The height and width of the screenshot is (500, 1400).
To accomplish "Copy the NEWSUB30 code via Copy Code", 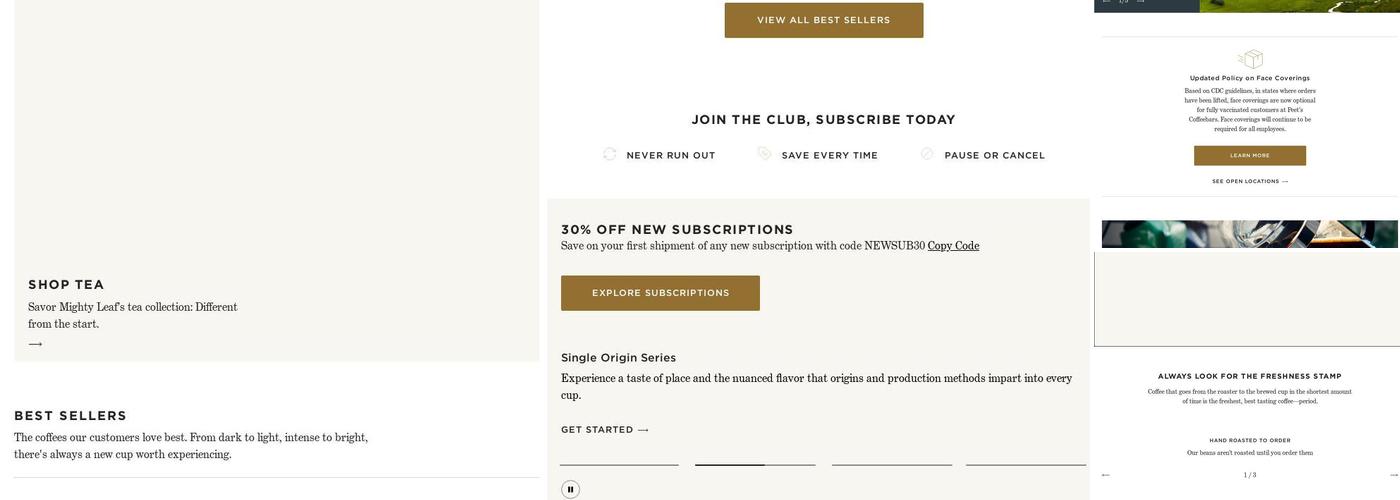I will [953, 246].
